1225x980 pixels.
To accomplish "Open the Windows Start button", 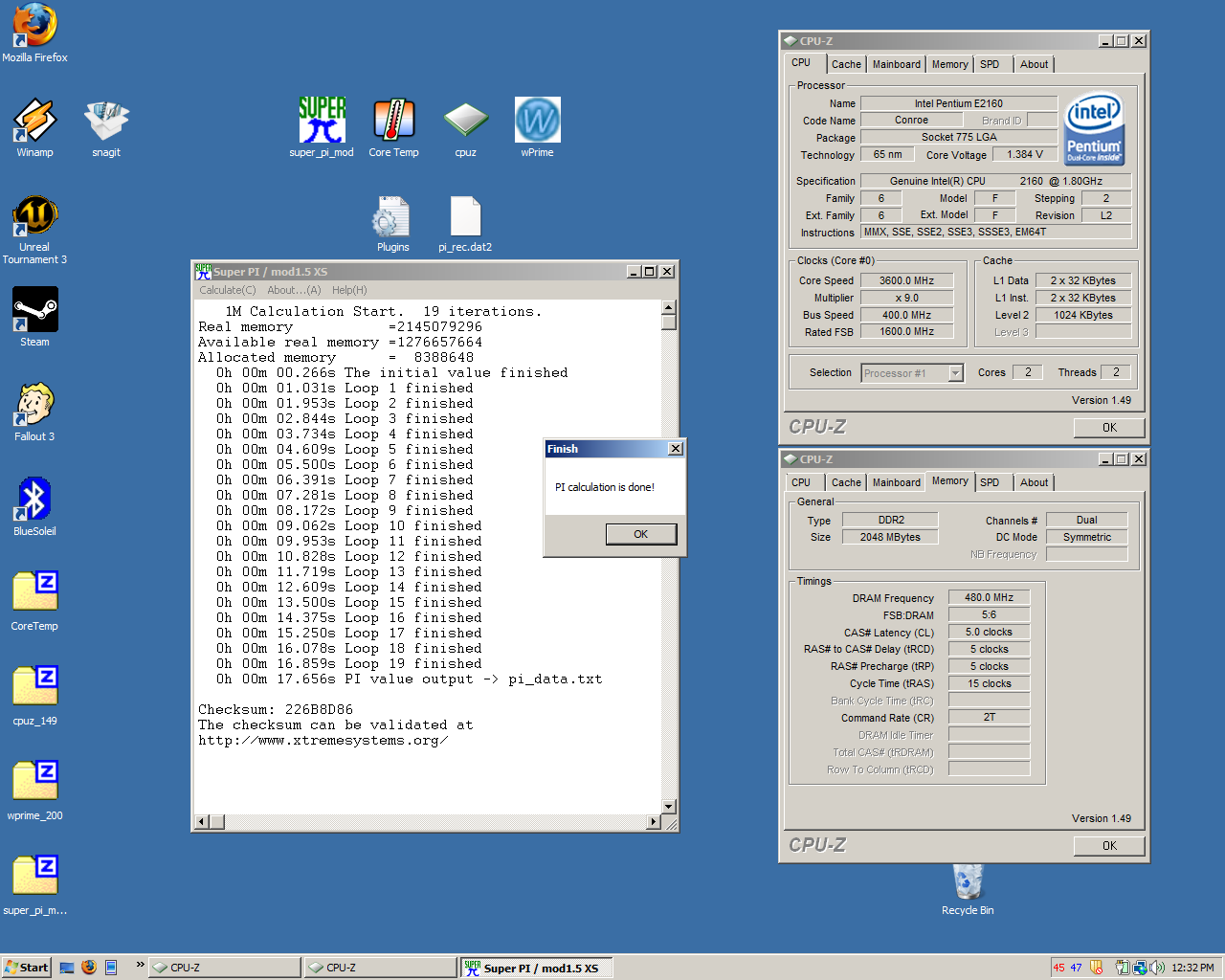I will click(x=26, y=968).
